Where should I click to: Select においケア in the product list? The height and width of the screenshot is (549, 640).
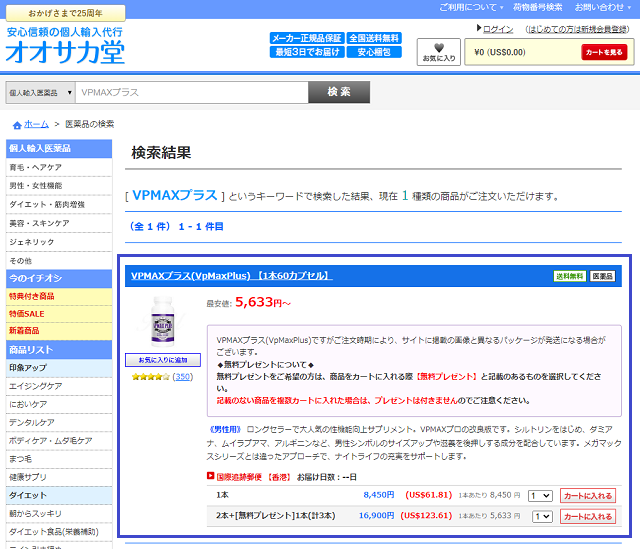coord(59,405)
